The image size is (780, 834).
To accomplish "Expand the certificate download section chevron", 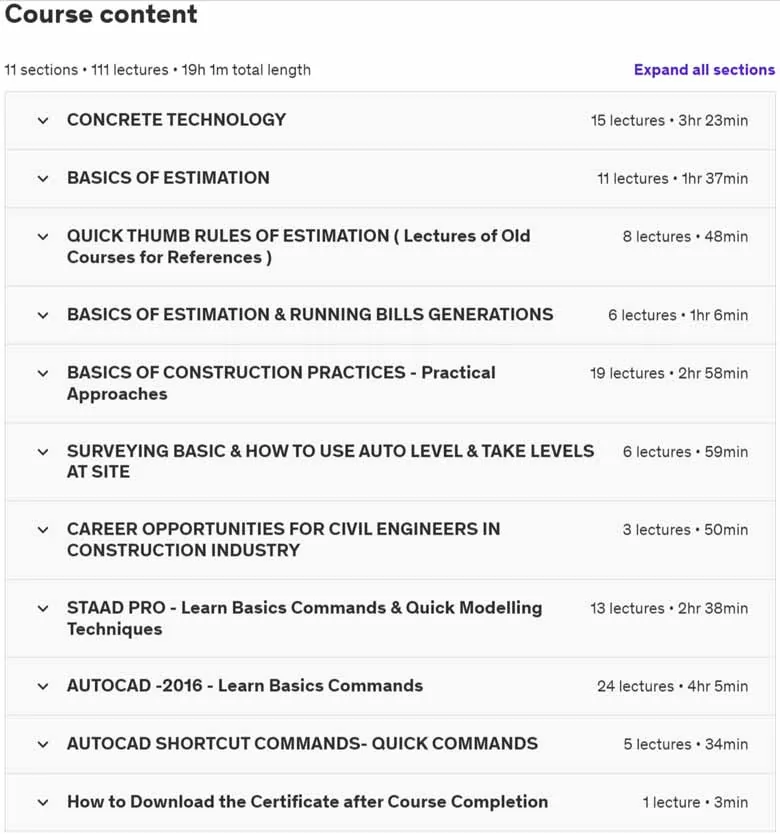I will [x=43, y=803].
